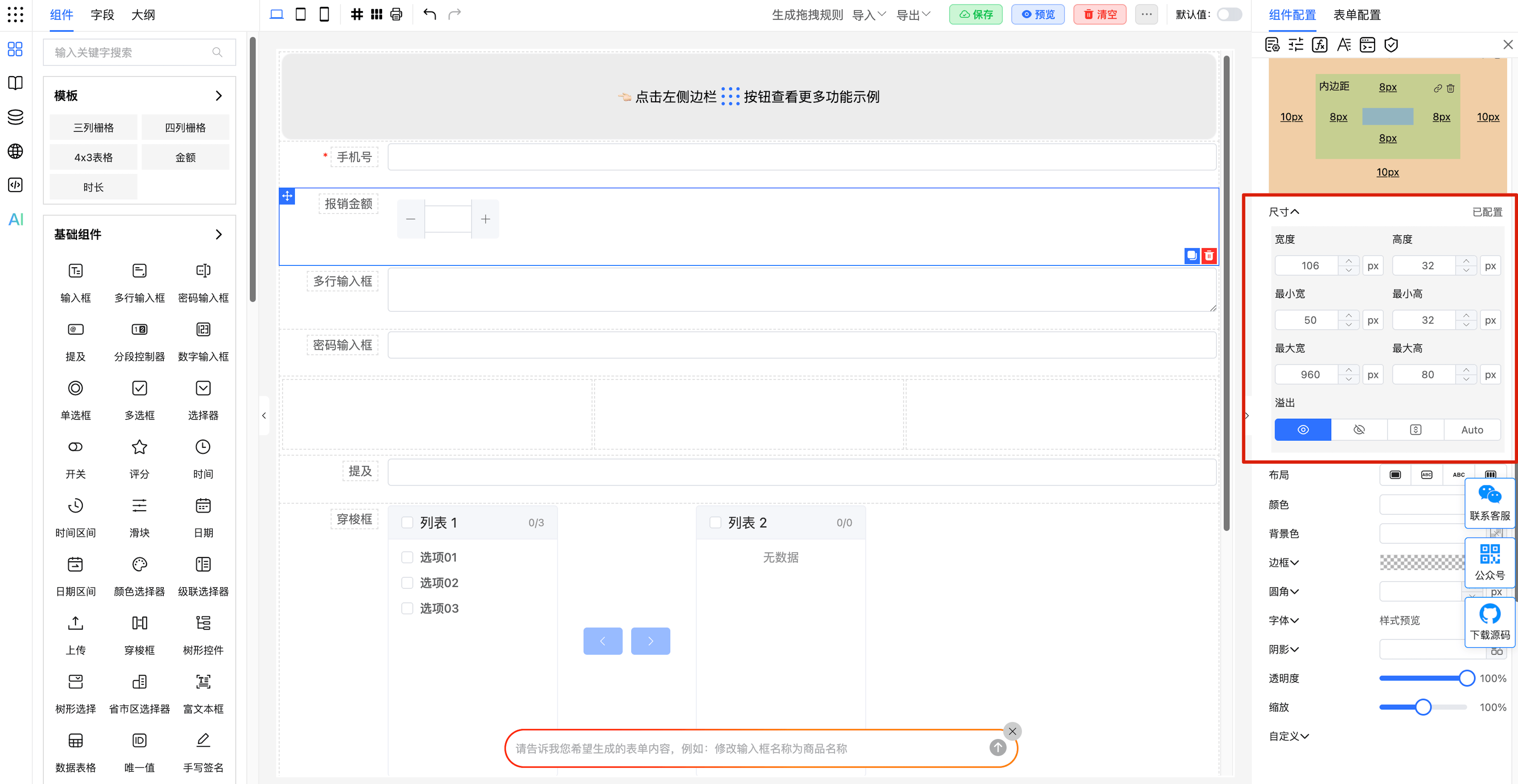Open the 大纲 tab
The image size is (1518, 784).
click(143, 14)
